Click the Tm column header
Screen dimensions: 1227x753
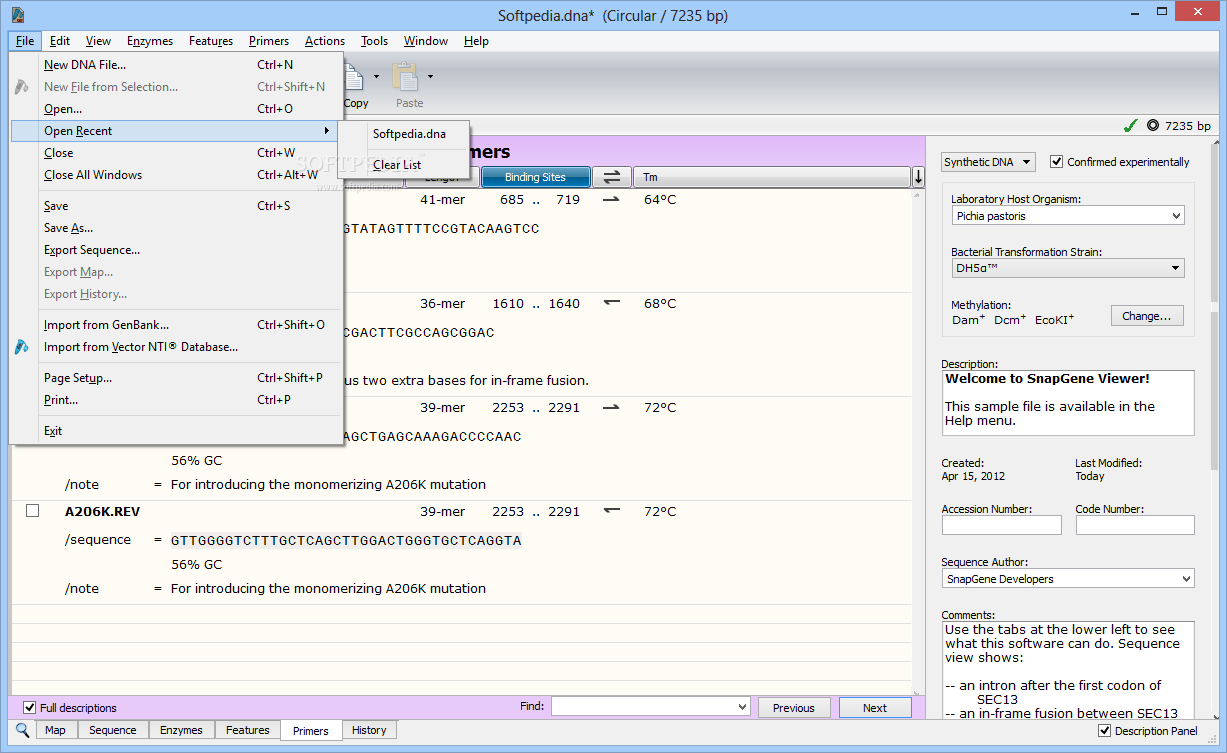[x=772, y=177]
